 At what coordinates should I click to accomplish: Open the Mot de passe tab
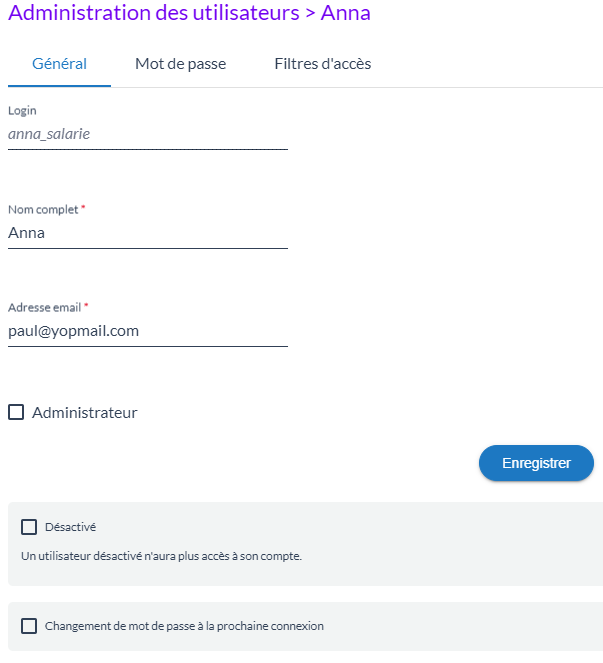[x=180, y=64]
